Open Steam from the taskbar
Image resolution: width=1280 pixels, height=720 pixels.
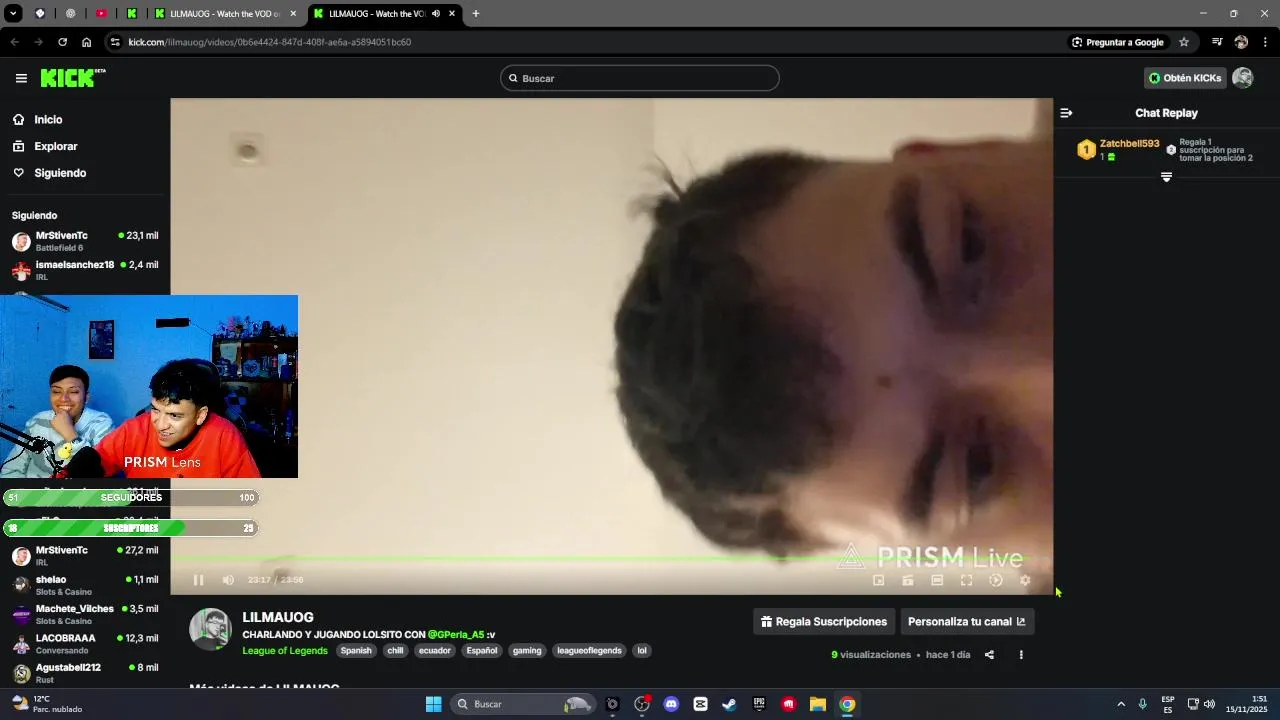click(x=729, y=704)
